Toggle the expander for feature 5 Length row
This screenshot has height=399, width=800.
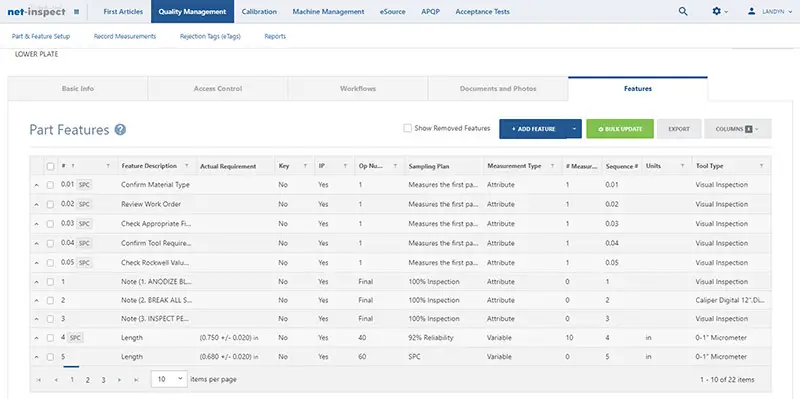36,357
